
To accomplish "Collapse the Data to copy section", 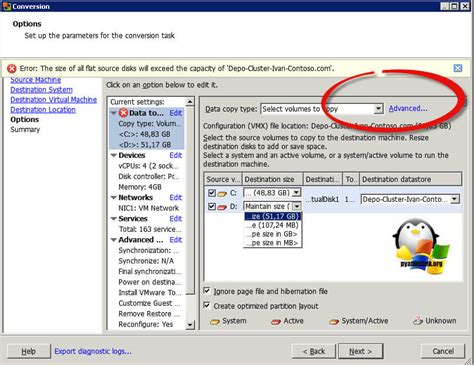I will click(x=114, y=113).
